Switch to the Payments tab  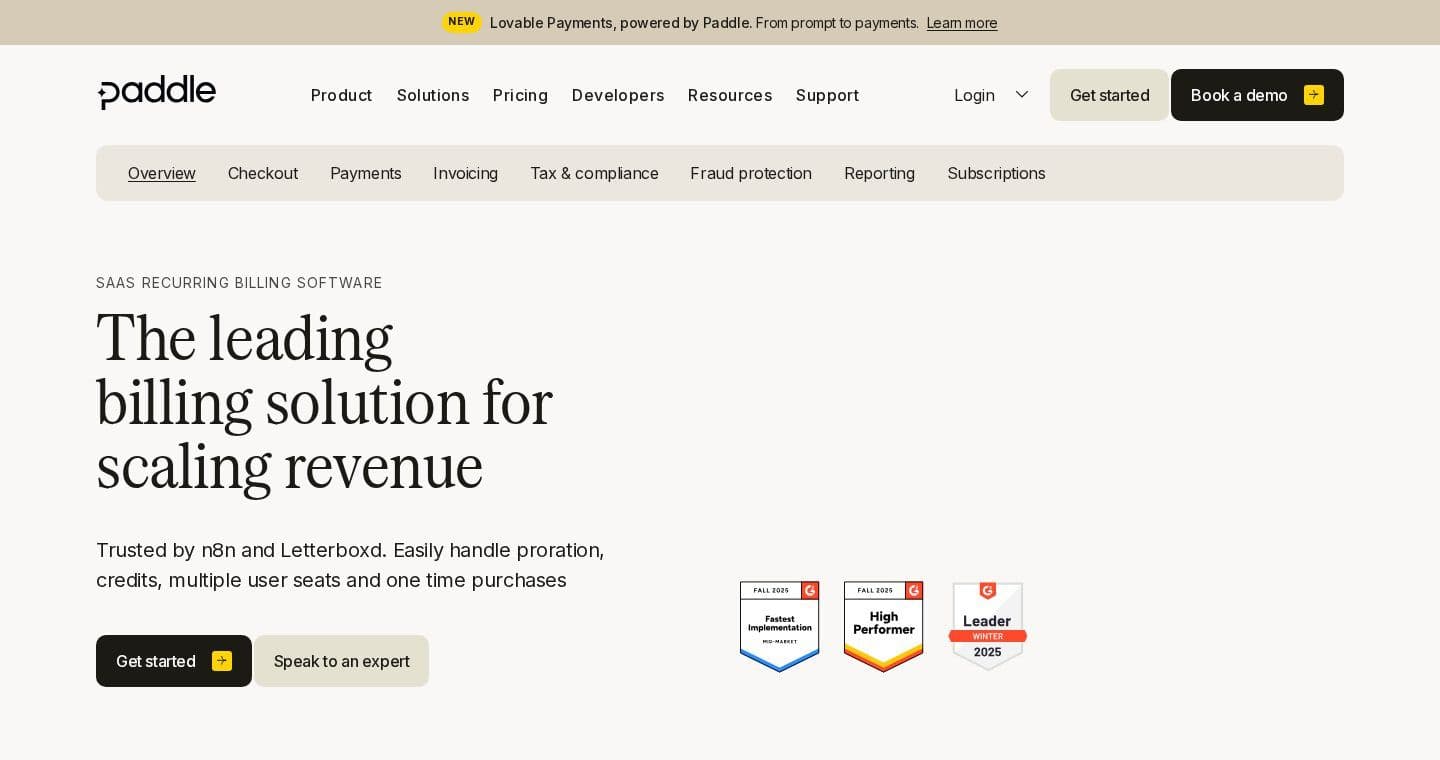click(x=366, y=173)
